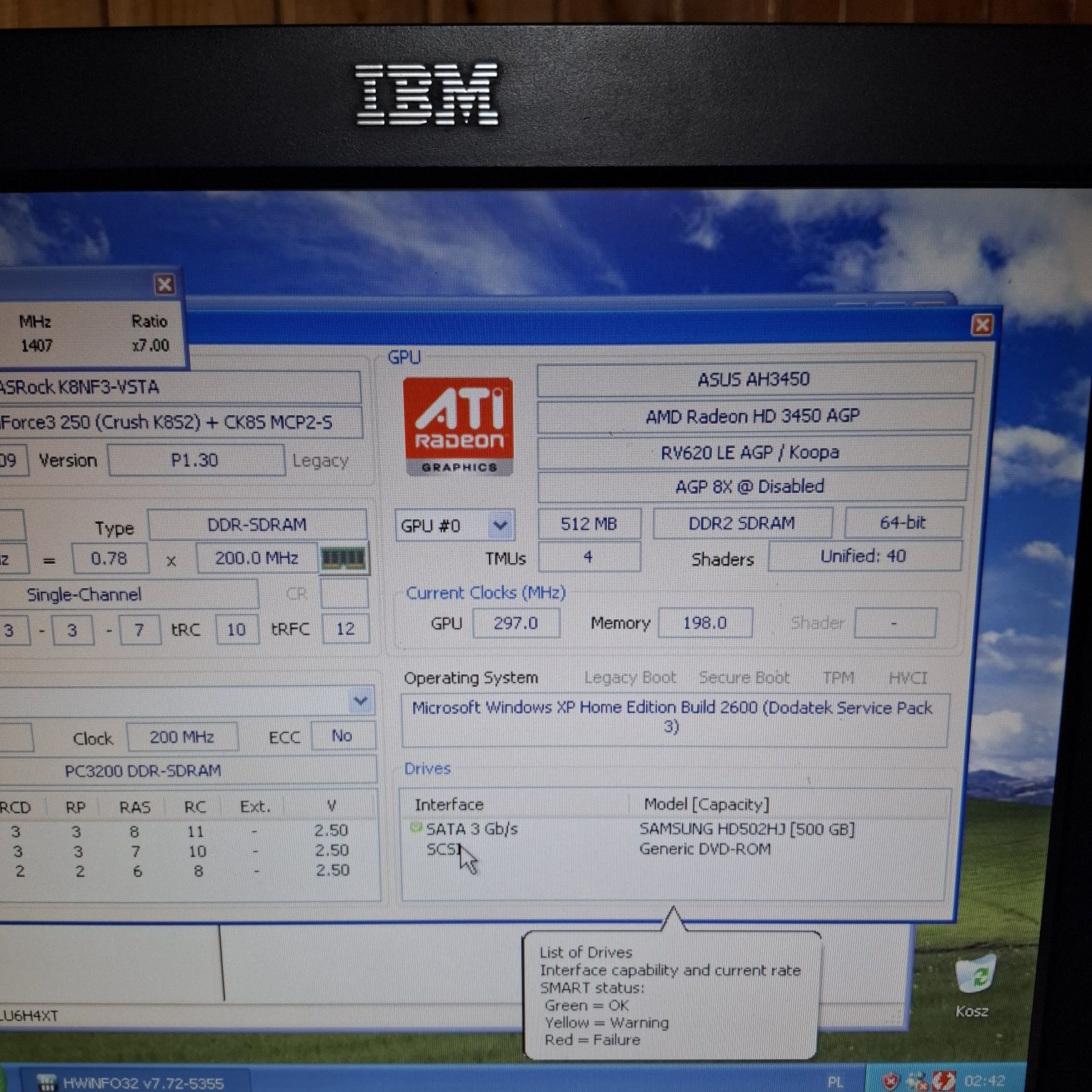Select the SCSI drive row
This screenshot has width=1092, height=1092.
click(673, 849)
